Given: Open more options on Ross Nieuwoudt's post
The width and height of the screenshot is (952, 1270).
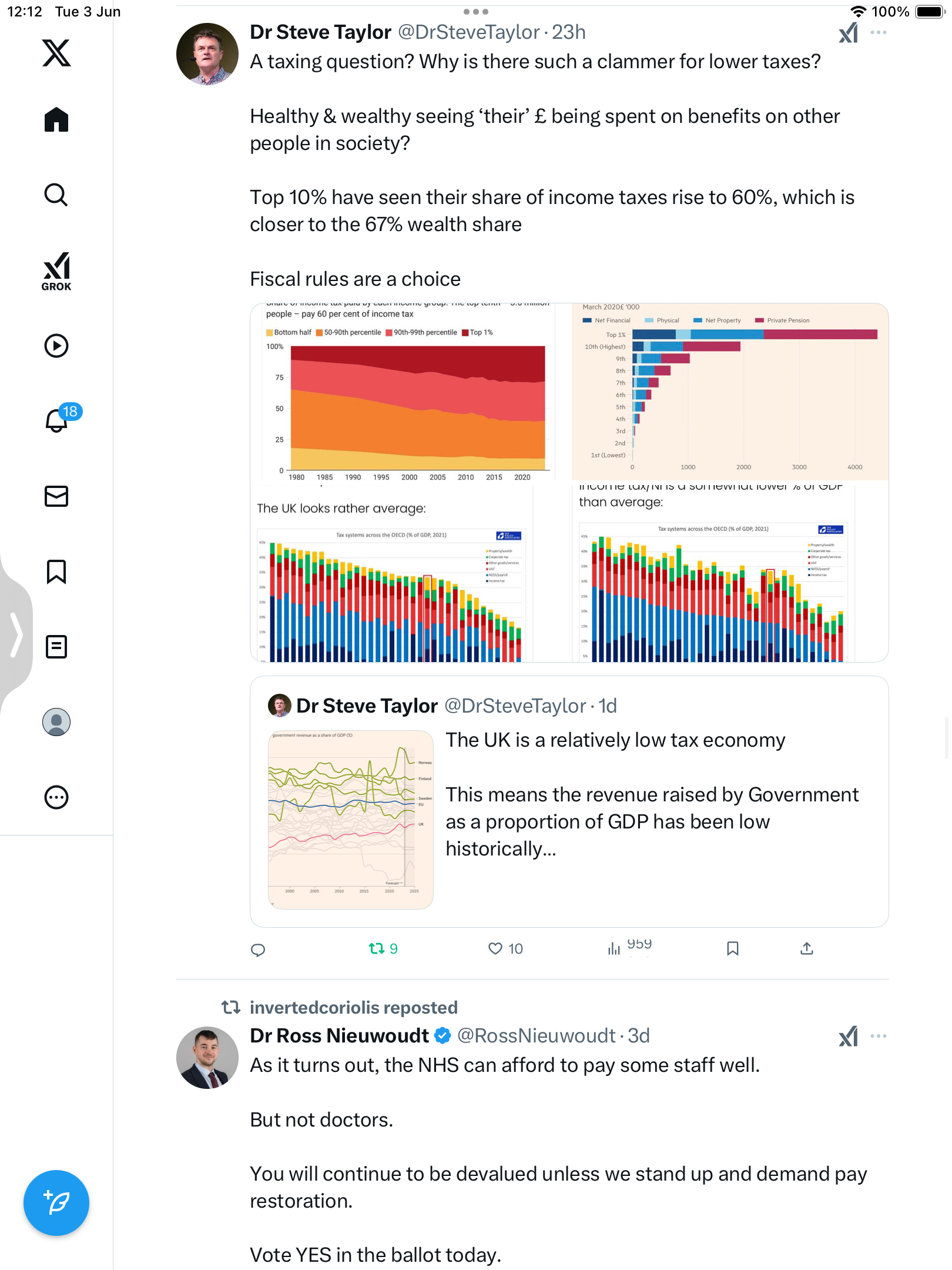Looking at the screenshot, I should click(x=879, y=1036).
